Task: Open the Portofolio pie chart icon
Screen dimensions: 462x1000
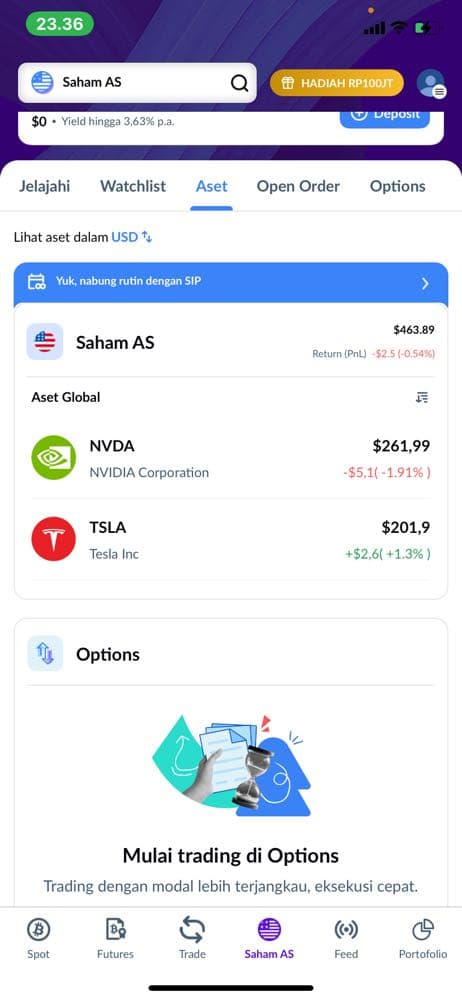Action: point(423,930)
